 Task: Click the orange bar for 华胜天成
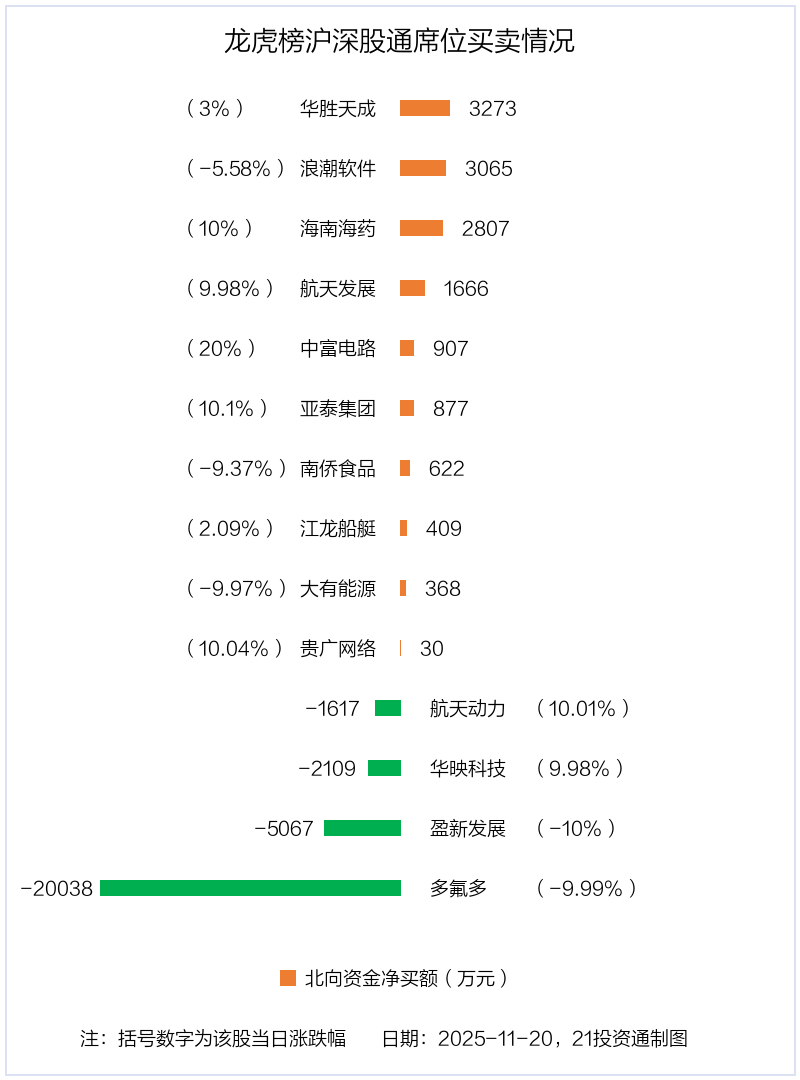pyautogui.click(x=425, y=108)
